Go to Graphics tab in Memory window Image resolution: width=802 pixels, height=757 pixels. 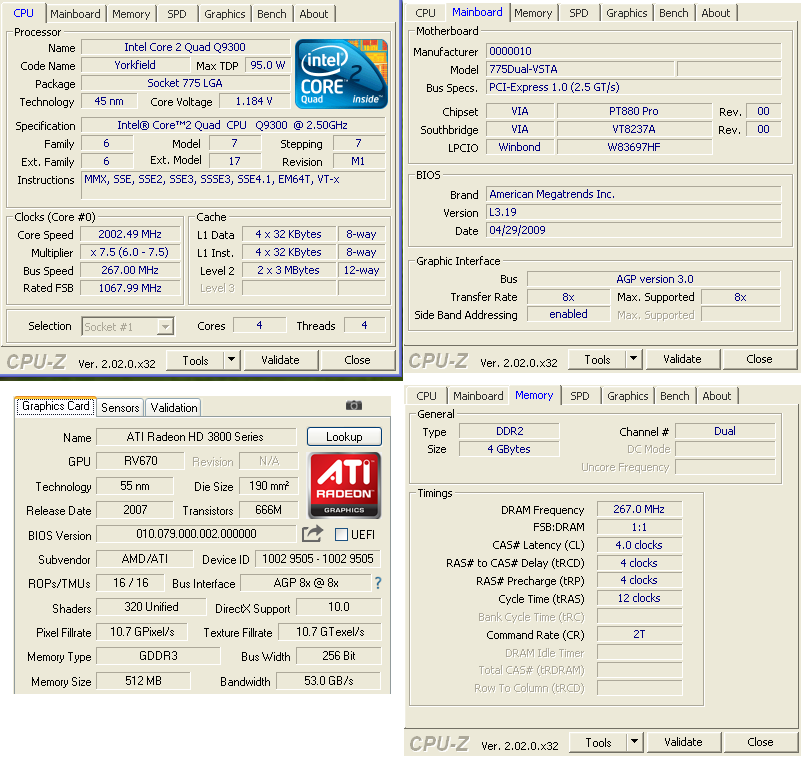pos(628,396)
